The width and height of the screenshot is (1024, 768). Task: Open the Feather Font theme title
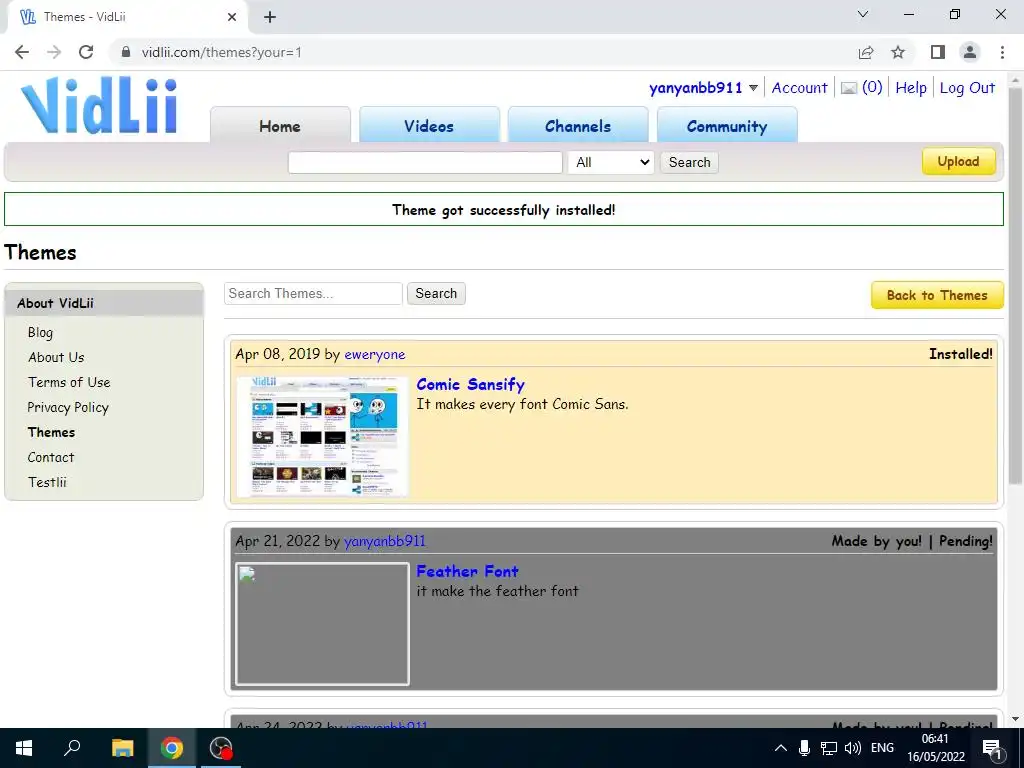pos(468,571)
